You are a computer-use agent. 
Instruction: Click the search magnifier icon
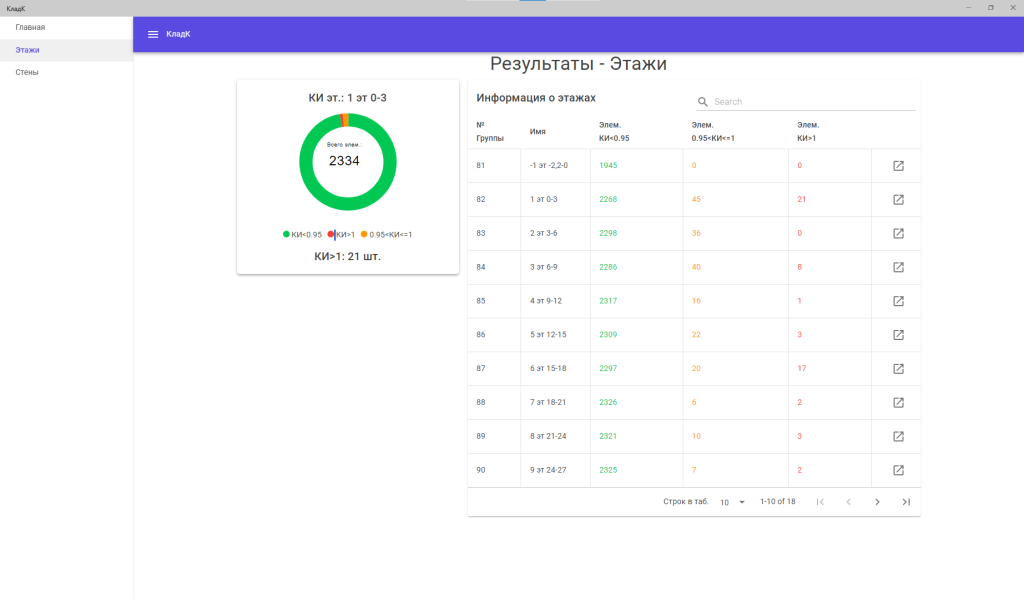[703, 102]
